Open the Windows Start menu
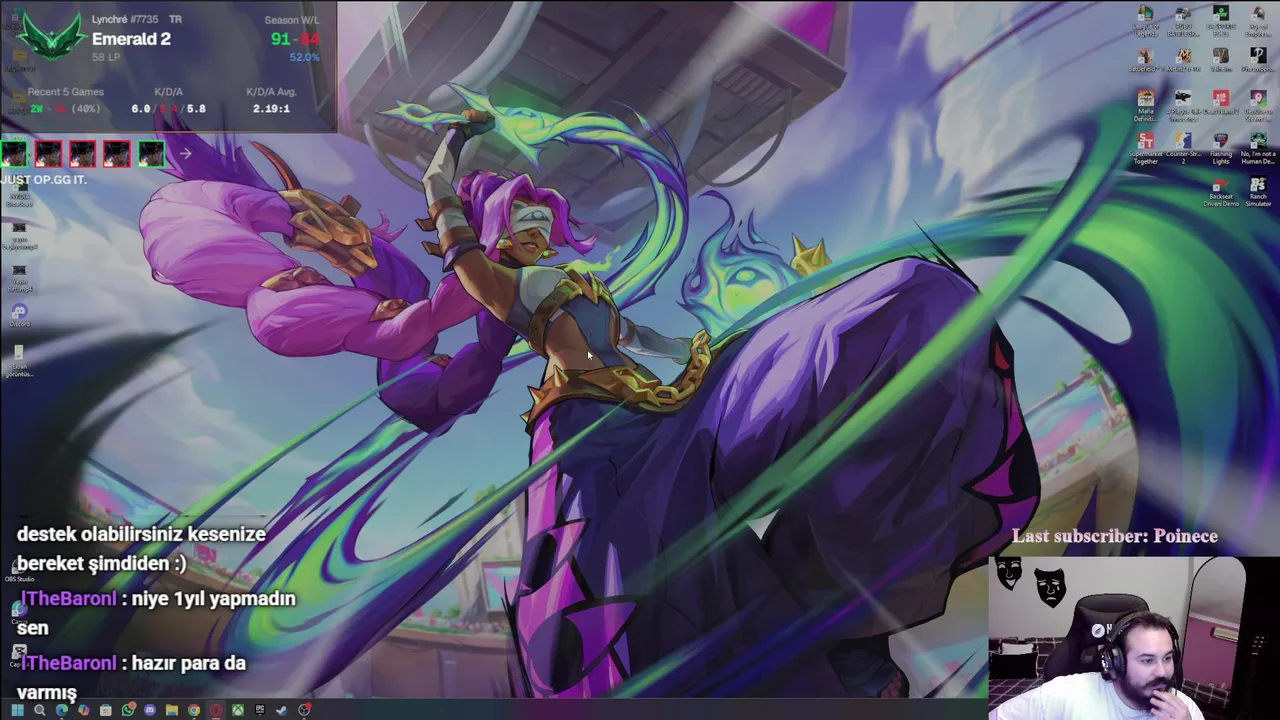1280x720 pixels. (x=17, y=710)
